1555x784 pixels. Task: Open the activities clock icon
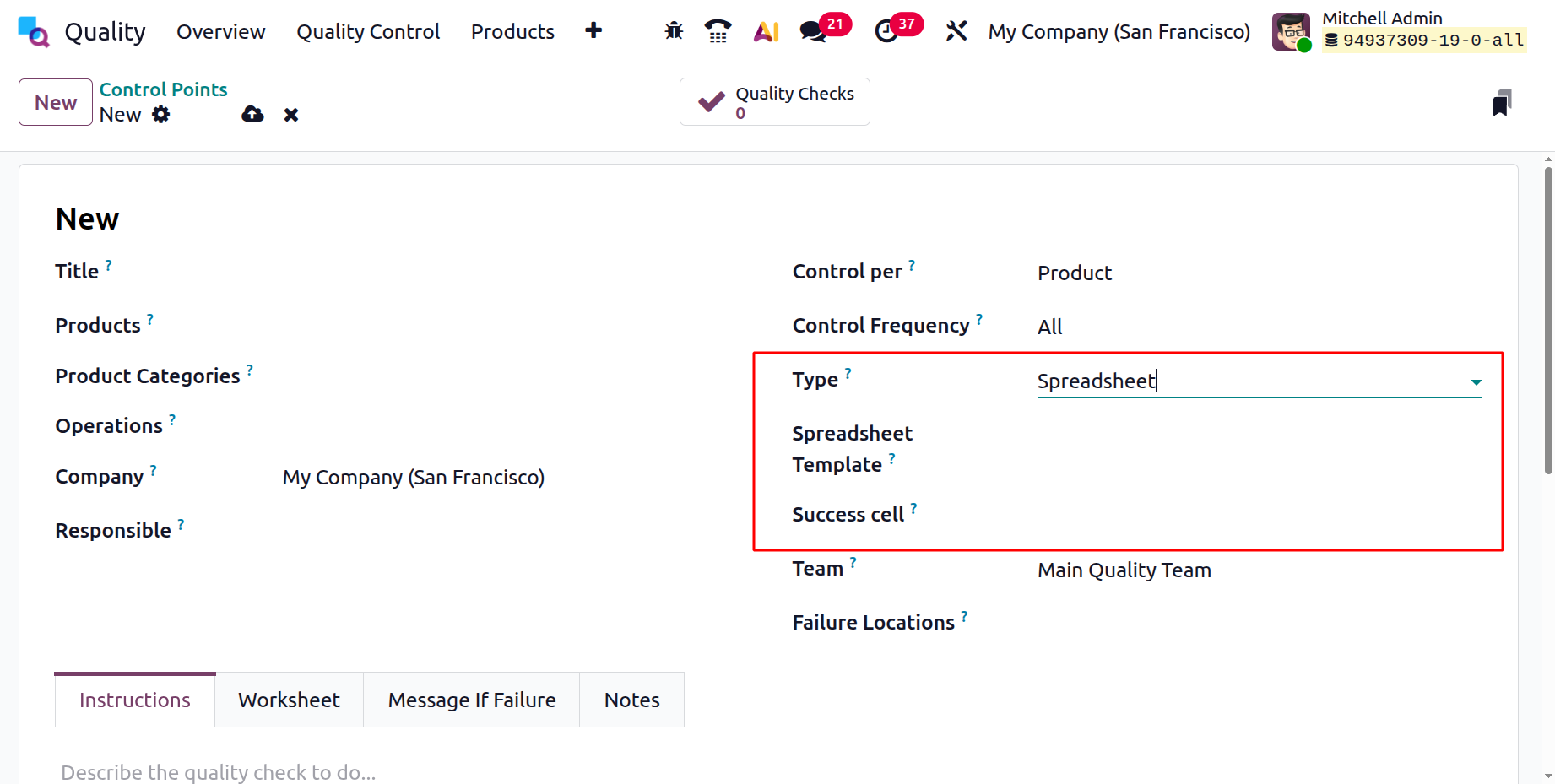click(x=886, y=32)
